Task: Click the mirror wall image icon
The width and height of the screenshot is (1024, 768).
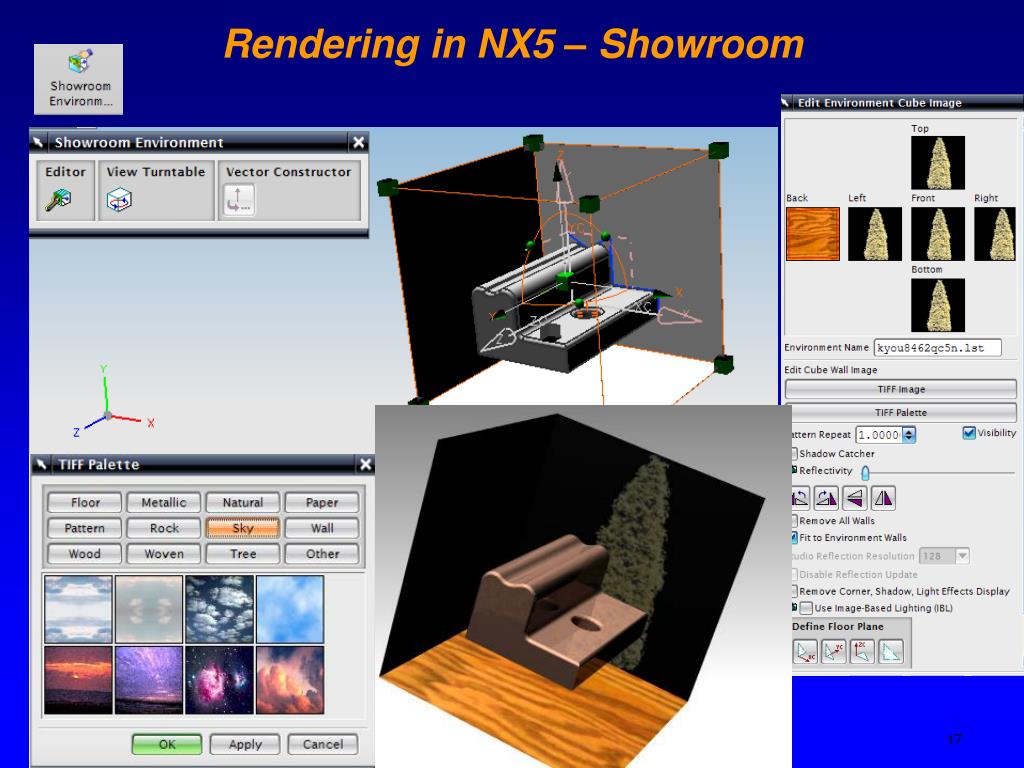Action: coord(883,498)
